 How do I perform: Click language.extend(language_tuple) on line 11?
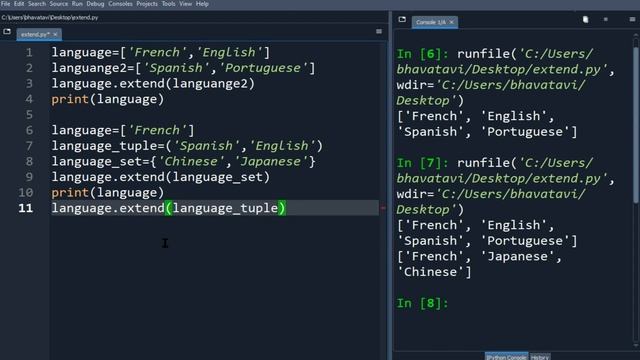click(168, 208)
